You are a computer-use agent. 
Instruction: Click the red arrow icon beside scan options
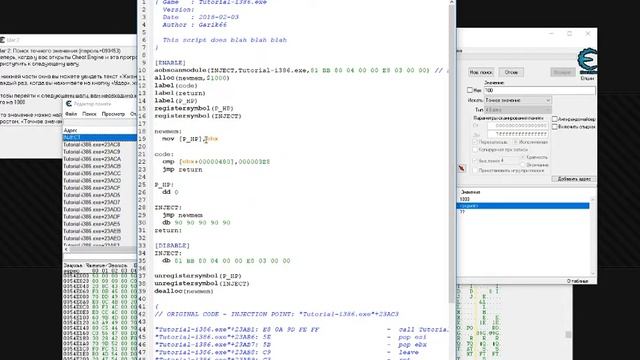(462, 168)
